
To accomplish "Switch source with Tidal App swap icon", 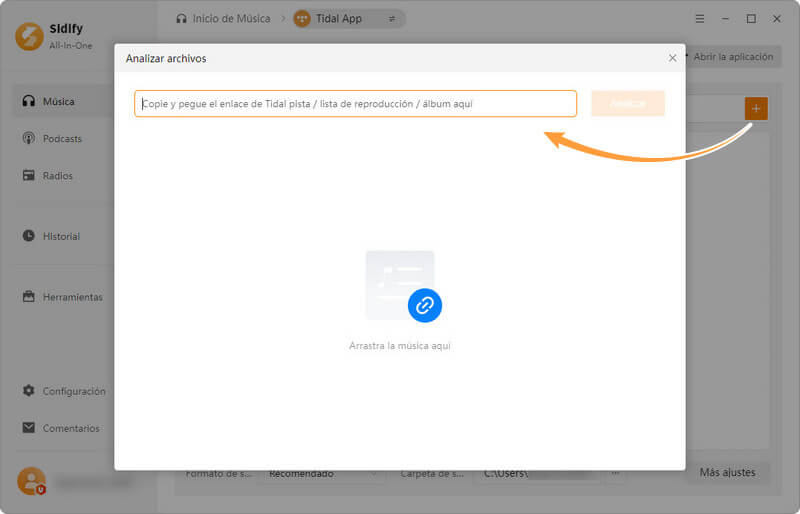I will tap(392, 19).
